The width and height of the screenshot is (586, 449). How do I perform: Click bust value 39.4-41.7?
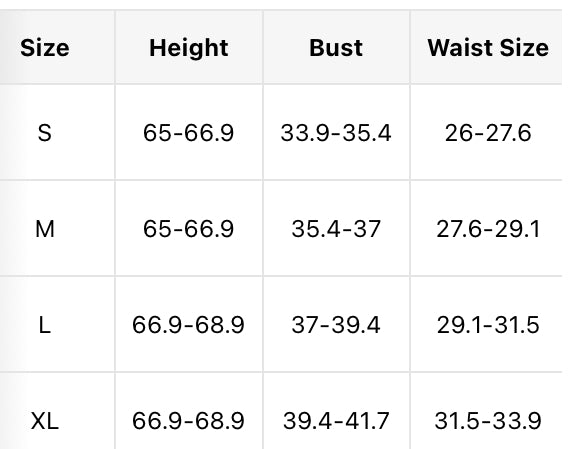click(336, 421)
